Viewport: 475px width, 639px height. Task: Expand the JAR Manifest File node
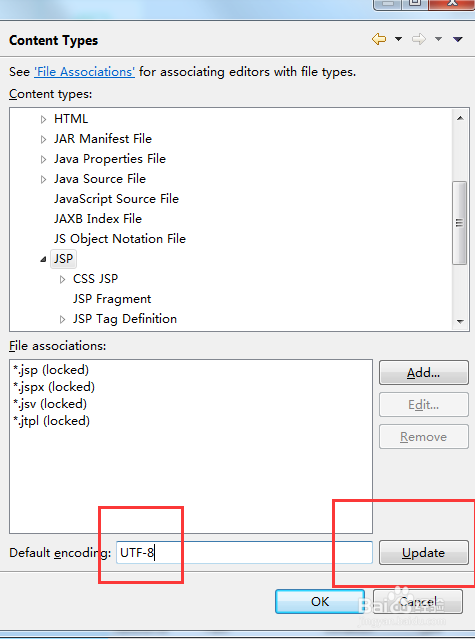click(x=43, y=139)
